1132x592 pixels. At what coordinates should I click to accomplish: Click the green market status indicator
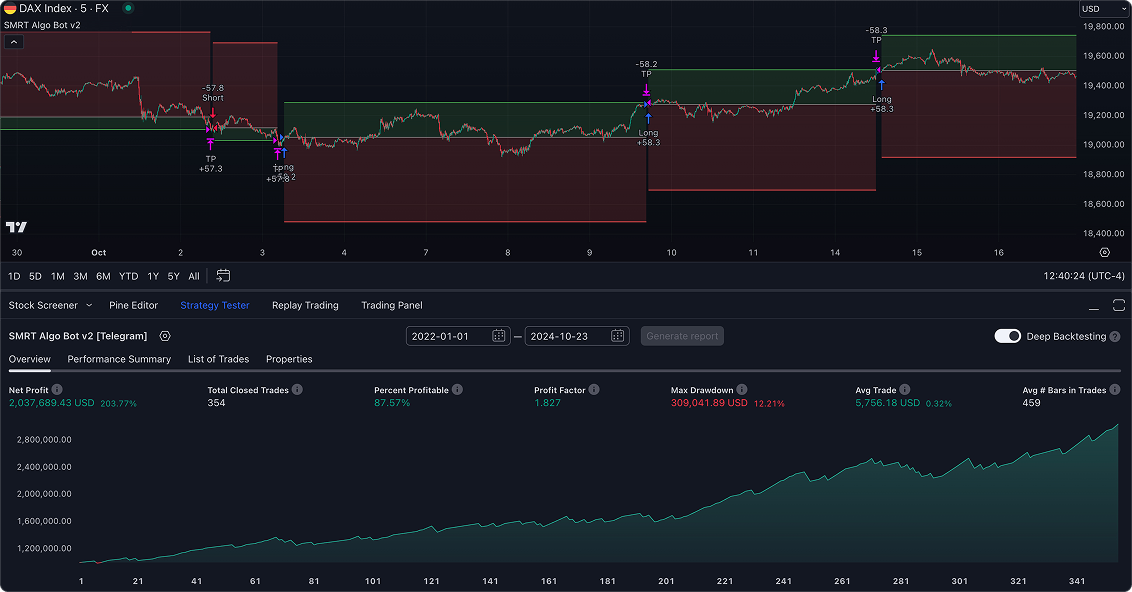tap(127, 8)
